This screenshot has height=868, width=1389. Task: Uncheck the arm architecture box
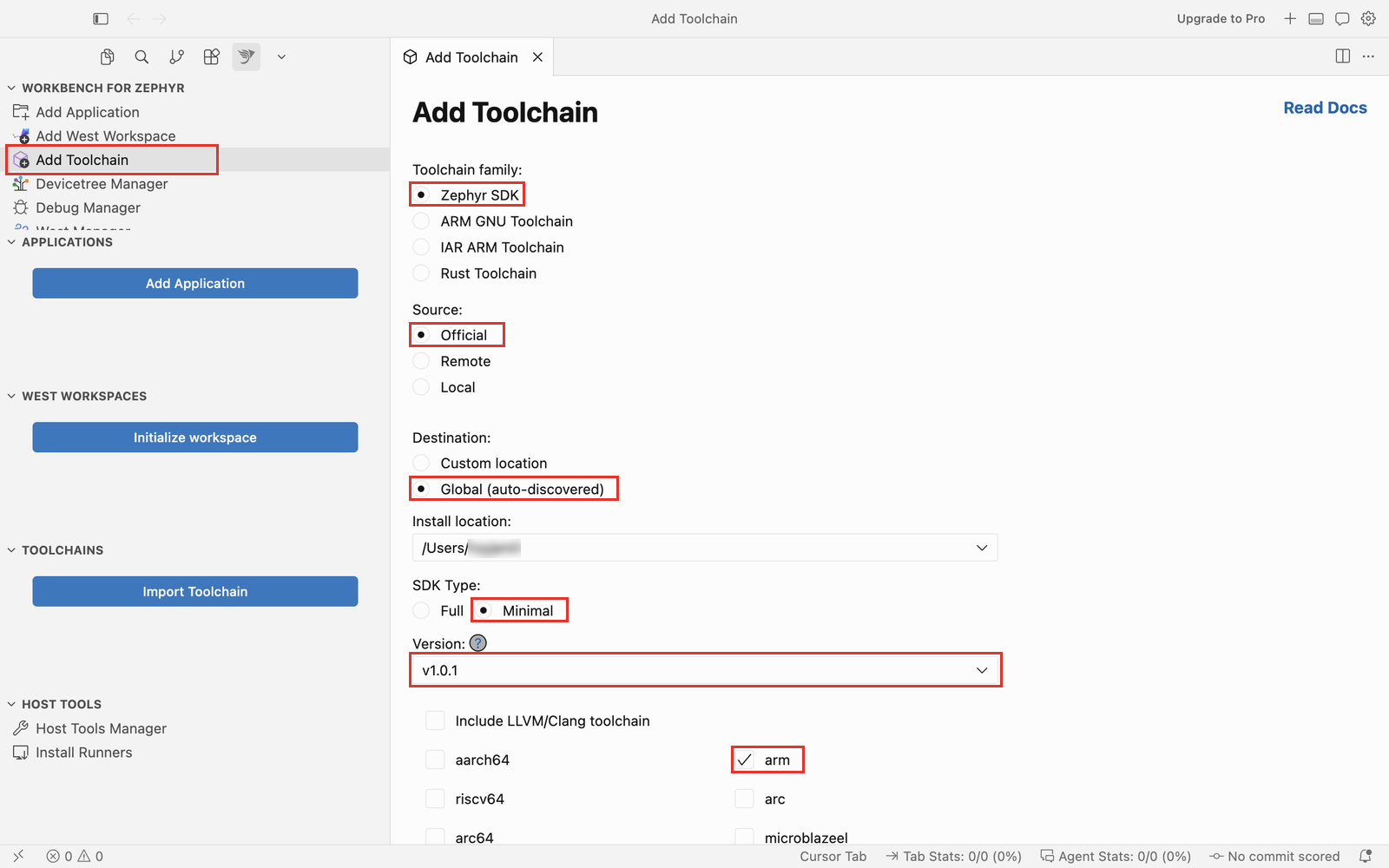[744, 760]
